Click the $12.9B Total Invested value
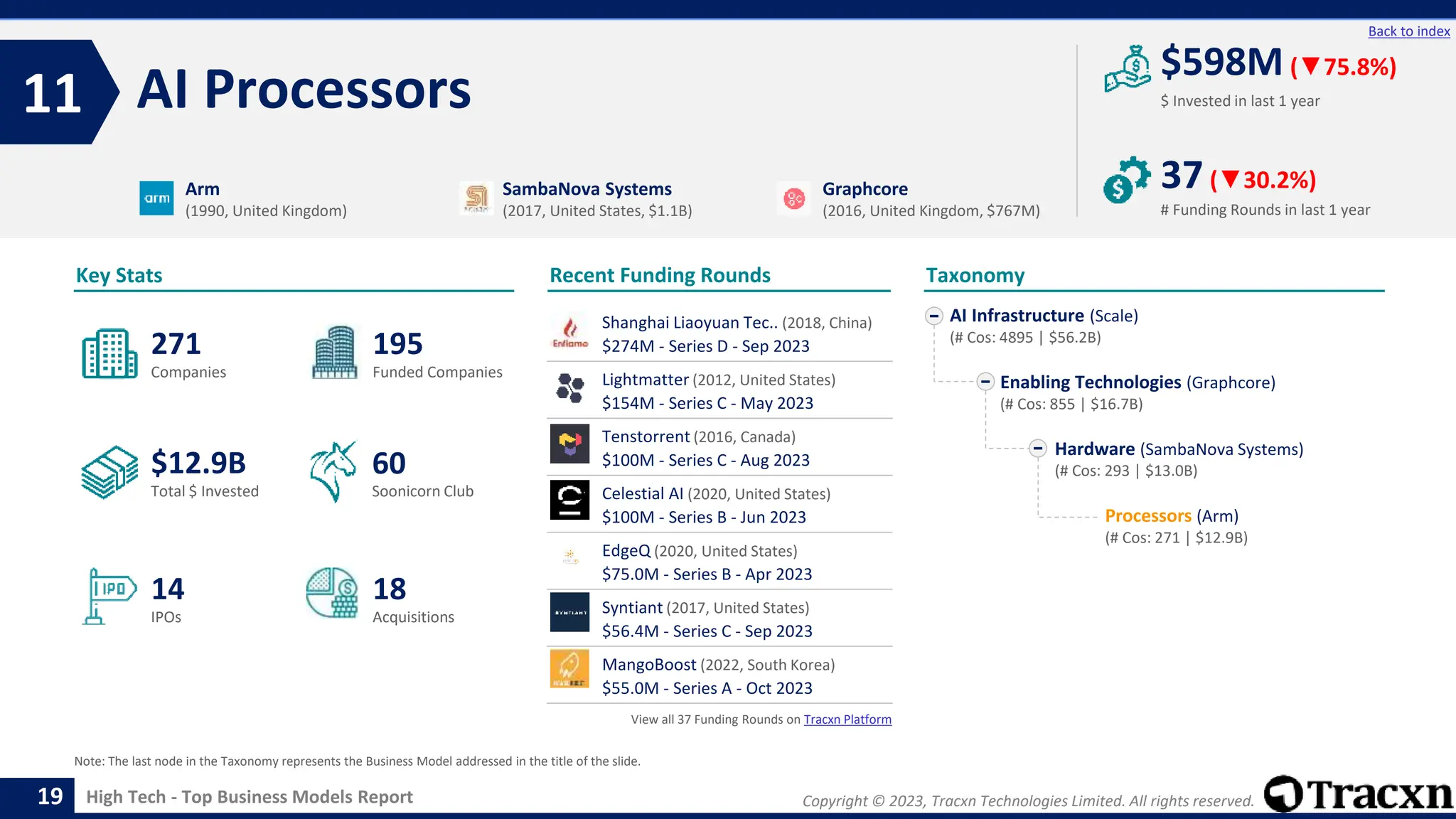1456x819 pixels. pyautogui.click(x=198, y=464)
